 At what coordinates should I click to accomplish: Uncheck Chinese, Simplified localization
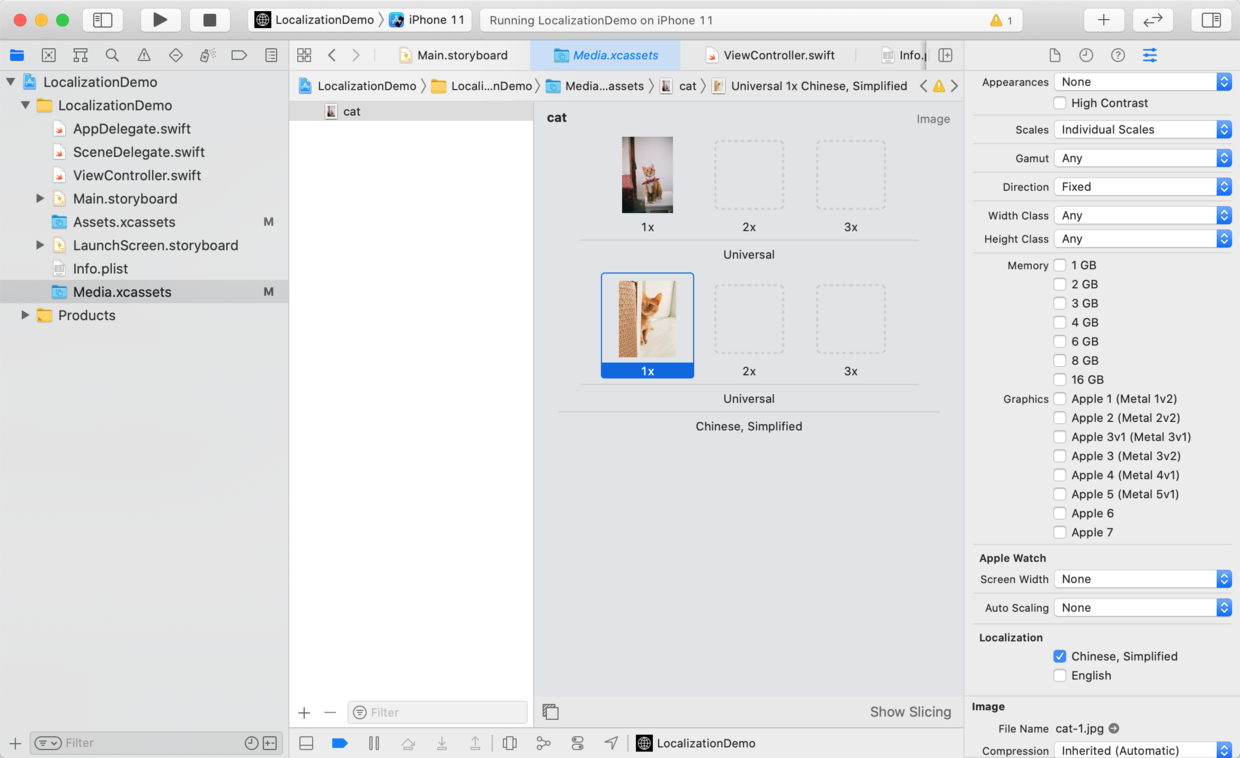1060,657
